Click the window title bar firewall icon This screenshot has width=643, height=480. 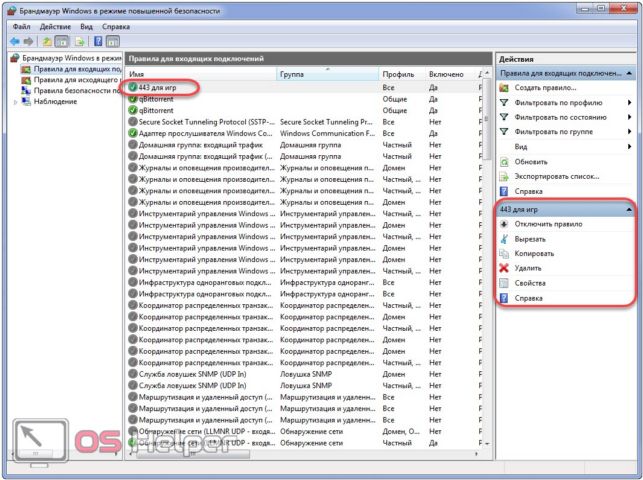(12, 11)
